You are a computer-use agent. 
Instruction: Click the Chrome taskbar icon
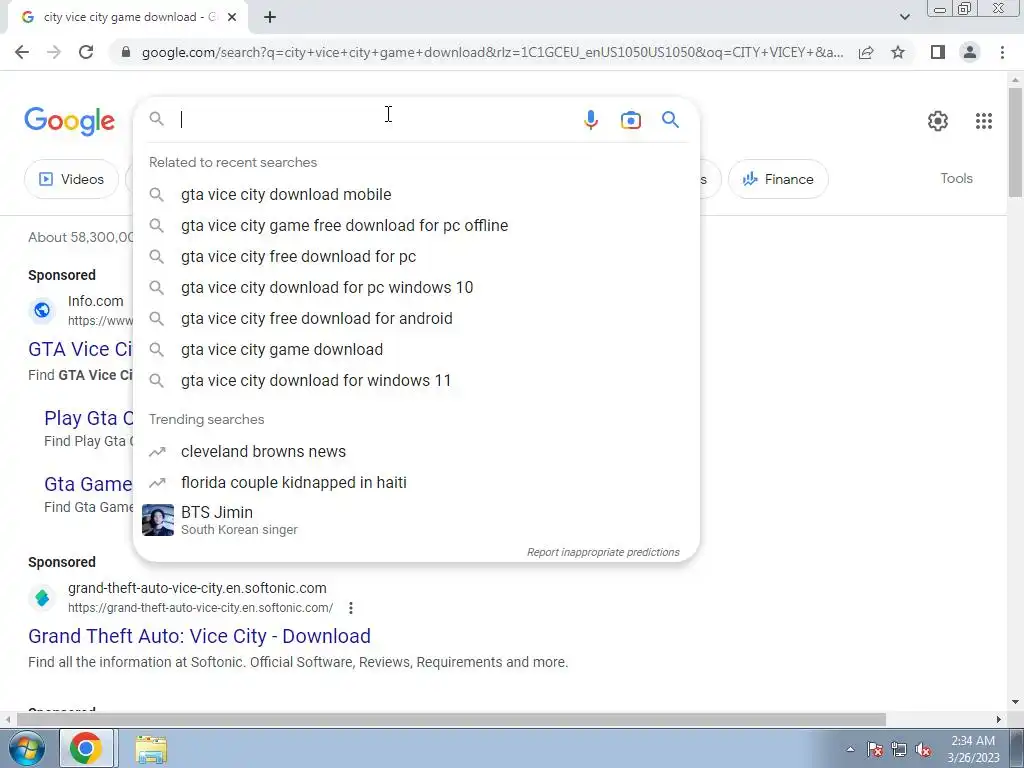click(x=86, y=748)
